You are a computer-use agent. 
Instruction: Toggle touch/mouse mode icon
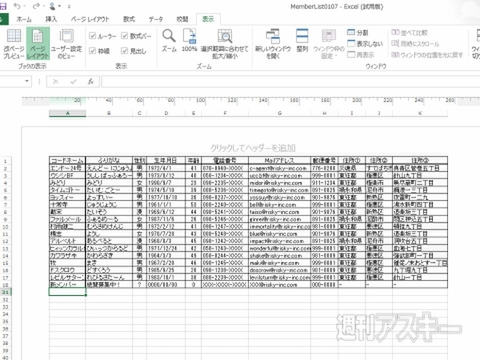click(x=52, y=6)
